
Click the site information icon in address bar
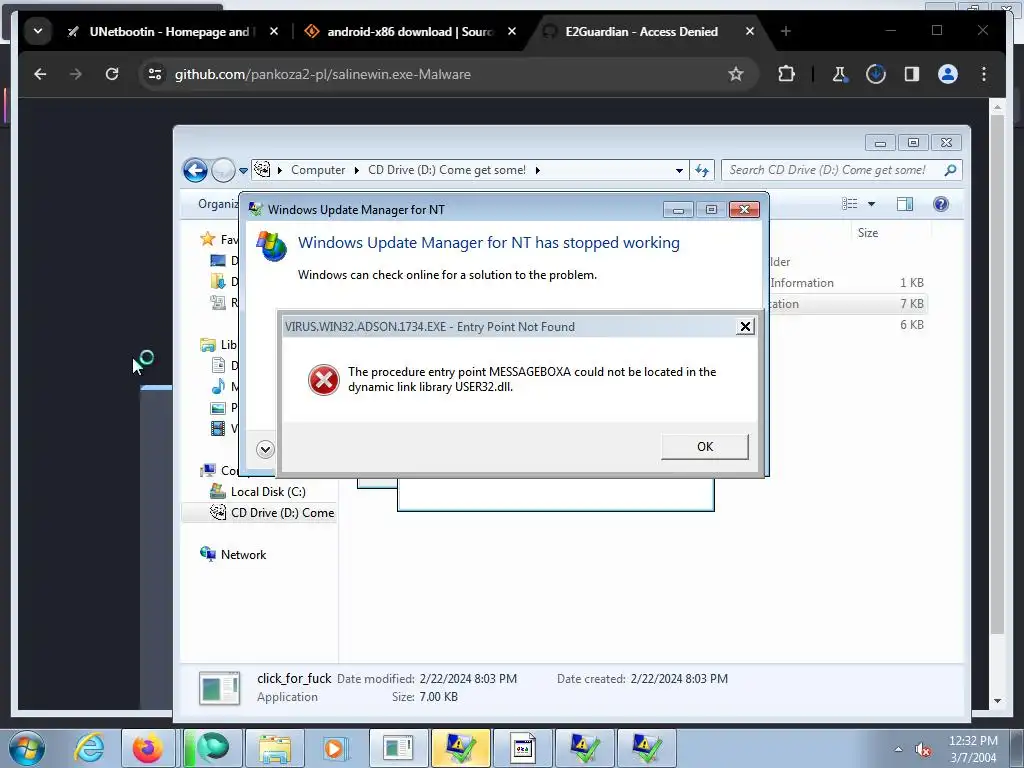(x=155, y=74)
